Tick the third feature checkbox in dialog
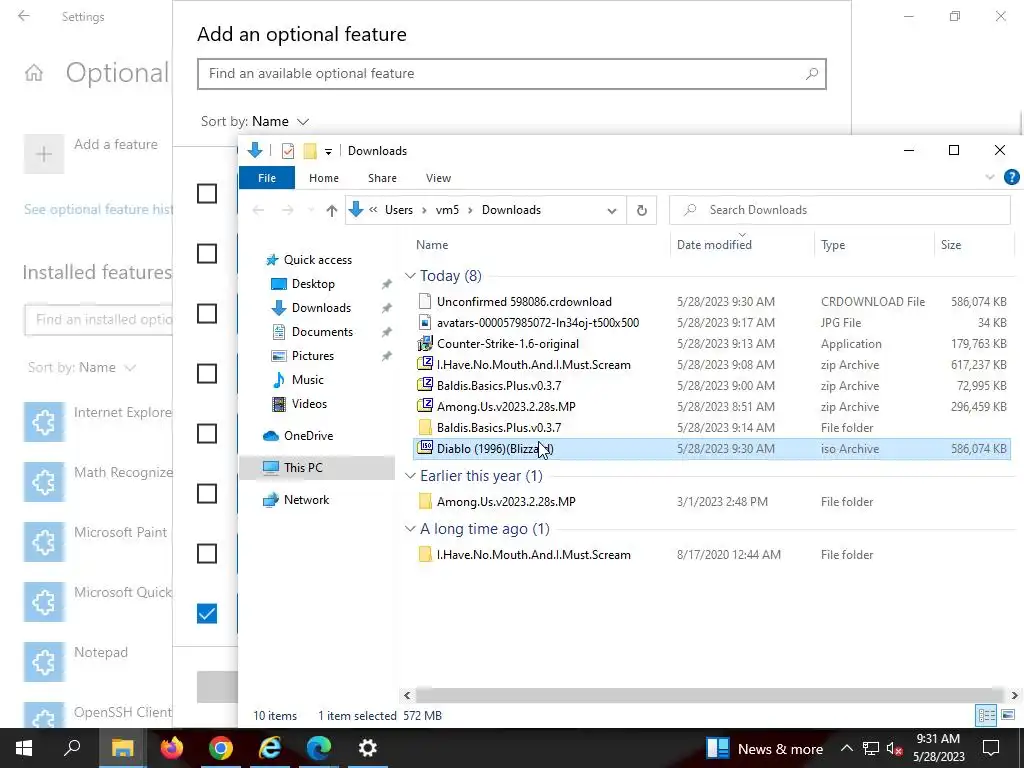Screen dimensions: 1024x768 pyautogui.click(x=207, y=313)
